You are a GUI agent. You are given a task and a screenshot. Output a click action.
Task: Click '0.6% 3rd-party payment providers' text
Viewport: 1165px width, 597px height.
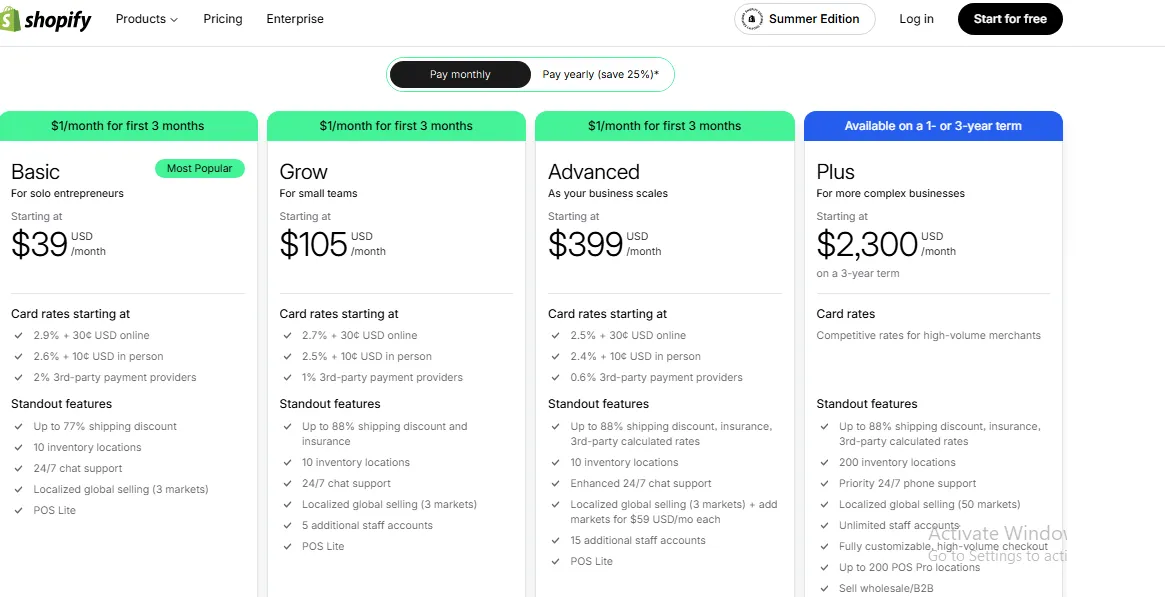tap(657, 377)
